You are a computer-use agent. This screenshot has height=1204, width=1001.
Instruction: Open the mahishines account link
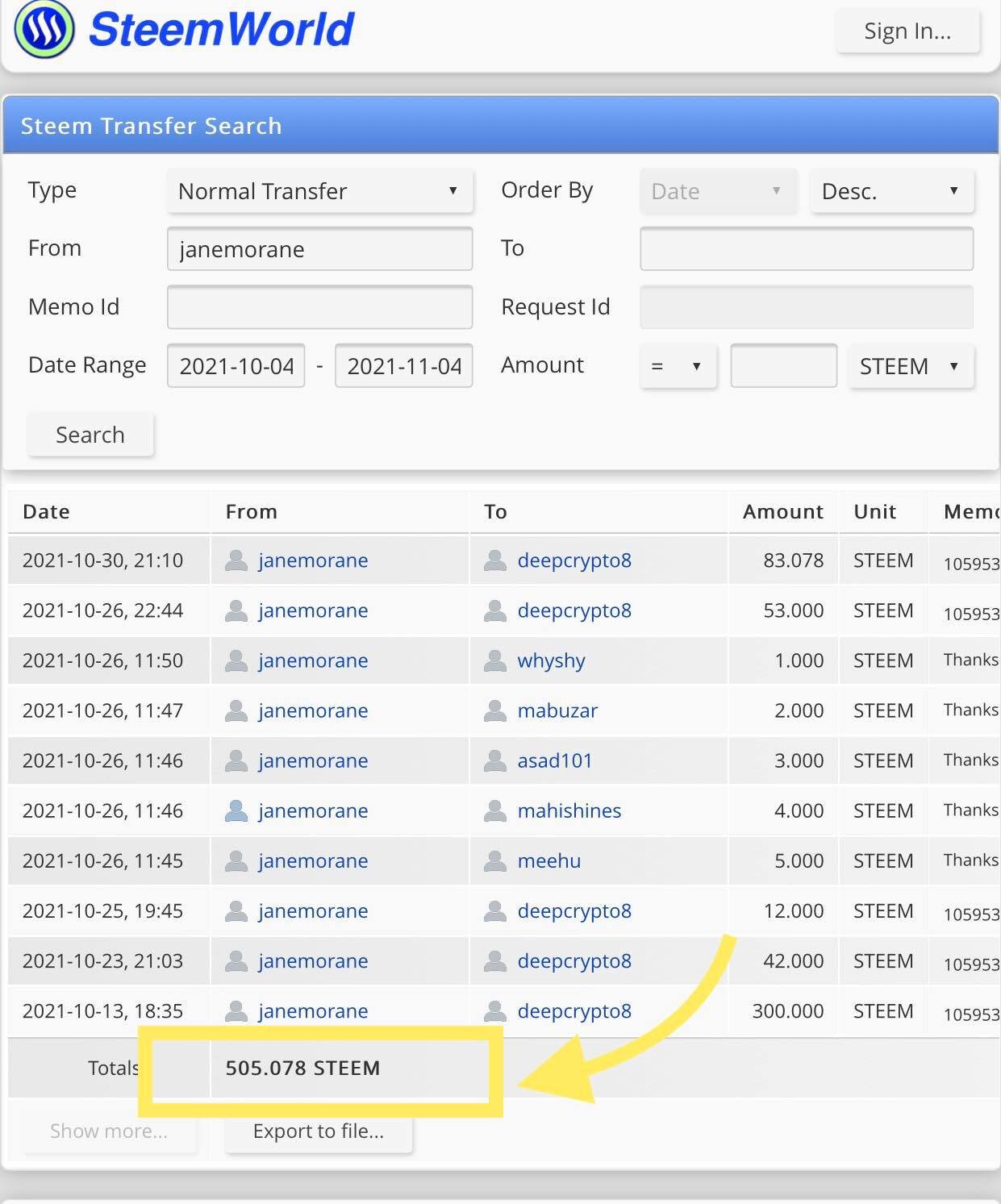pos(569,810)
